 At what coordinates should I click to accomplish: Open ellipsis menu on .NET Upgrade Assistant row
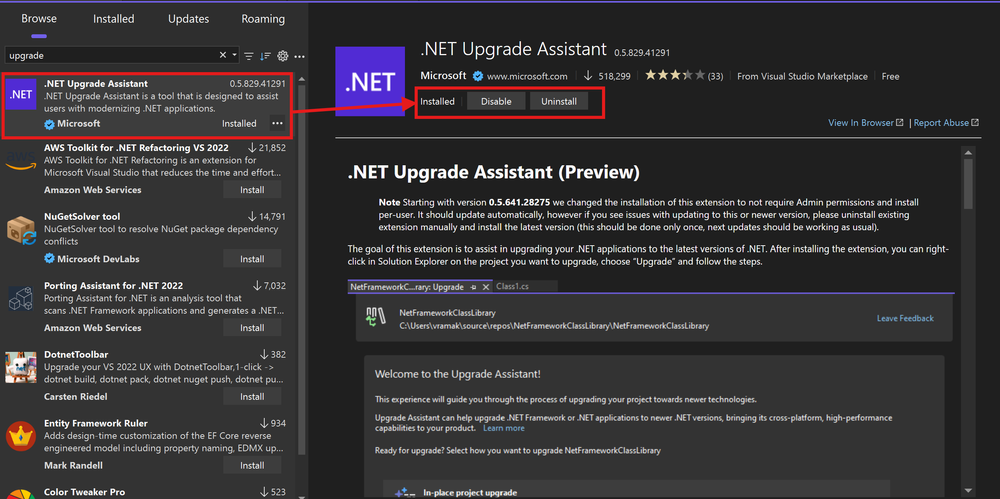277,123
